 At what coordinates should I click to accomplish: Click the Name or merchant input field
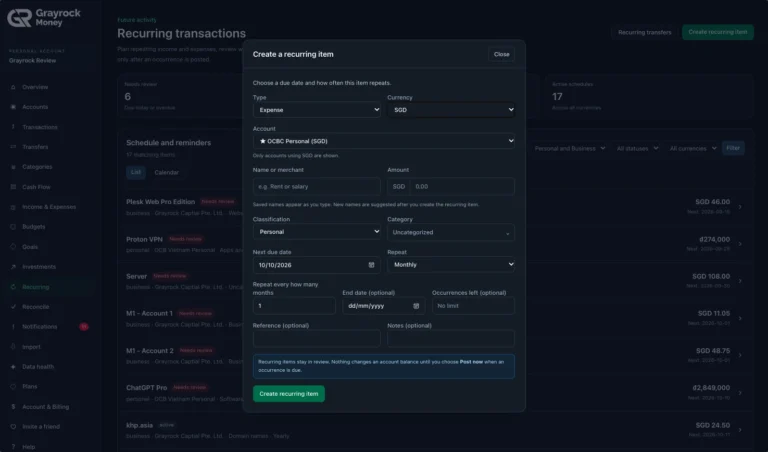(x=316, y=187)
